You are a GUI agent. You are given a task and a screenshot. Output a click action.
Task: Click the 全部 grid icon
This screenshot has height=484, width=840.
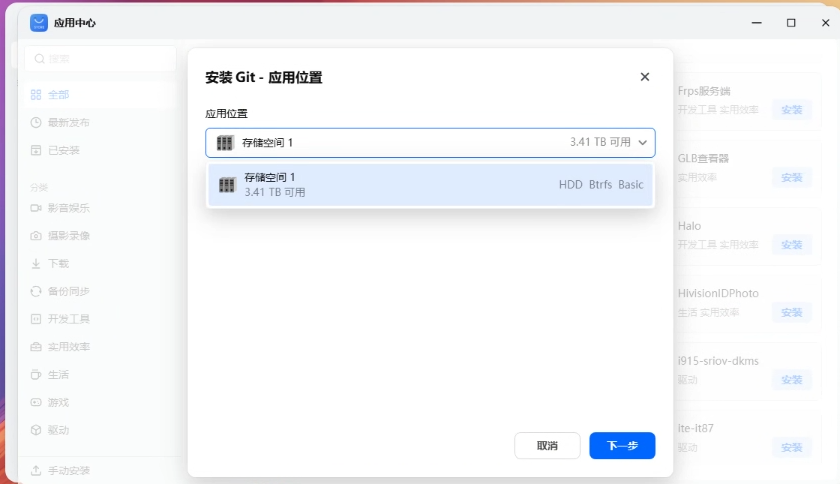coord(36,95)
